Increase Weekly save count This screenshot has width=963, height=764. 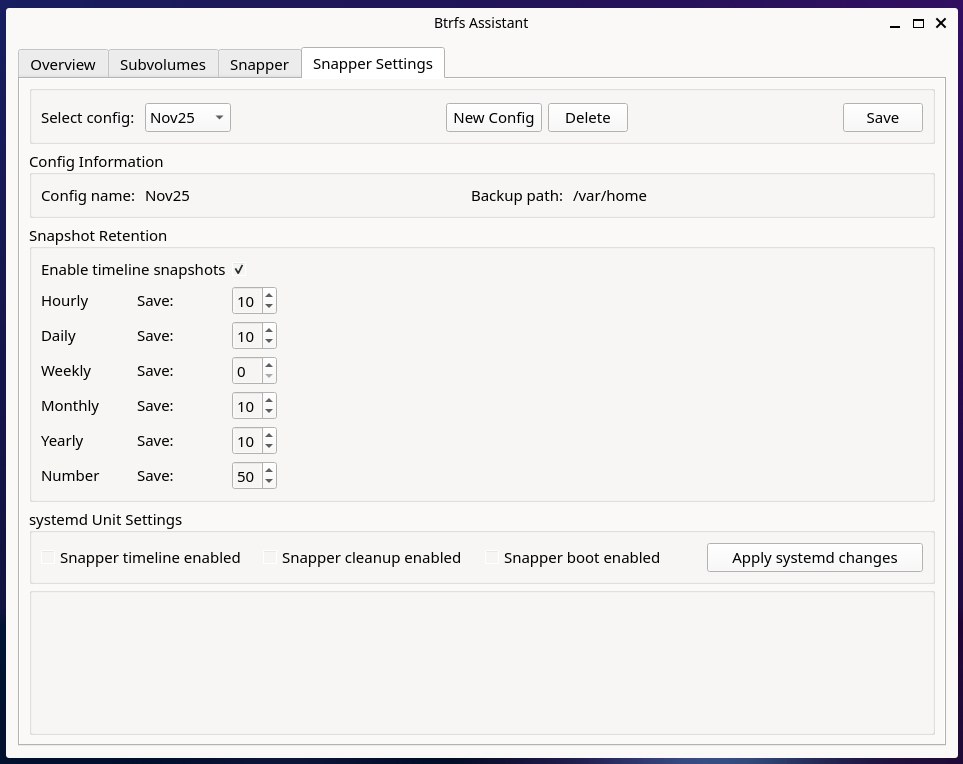pos(269,365)
